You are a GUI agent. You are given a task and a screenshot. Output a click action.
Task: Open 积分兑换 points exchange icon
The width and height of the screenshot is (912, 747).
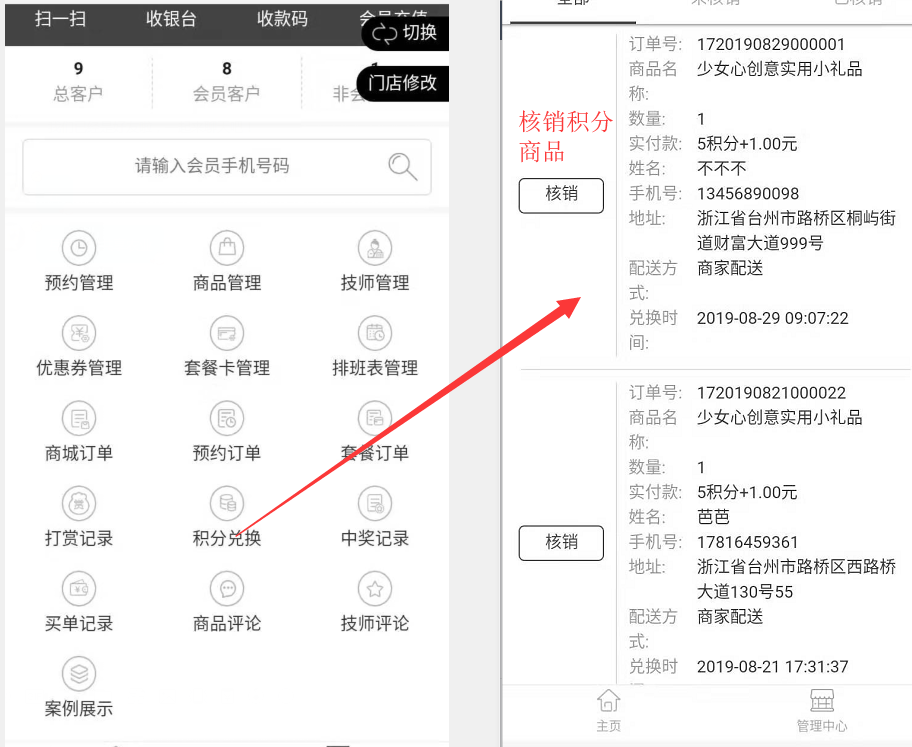click(x=227, y=504)
